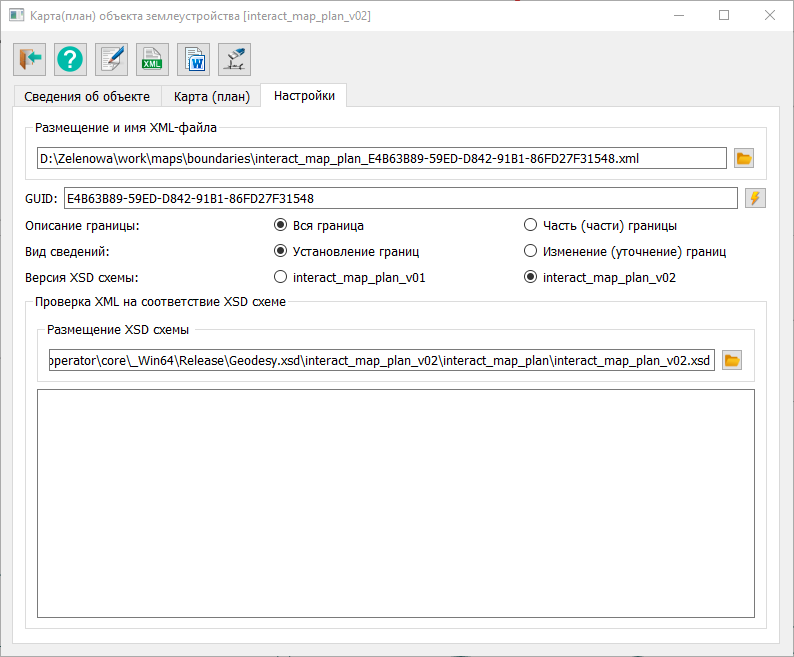Choose 'Изменение (уточнение) границ' option
The width and height of the screenshot is (794, 657).
[531, 252]
